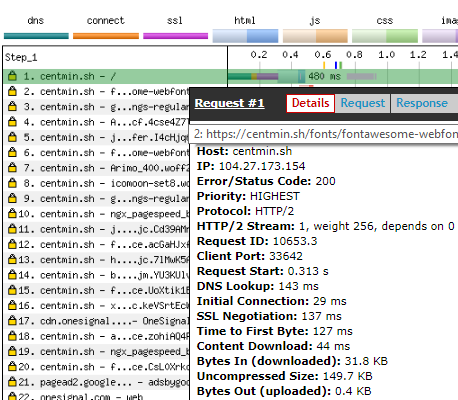Click the orange connect legend color bar
Viewport: 458px width, 400px height.
[106, 36]
